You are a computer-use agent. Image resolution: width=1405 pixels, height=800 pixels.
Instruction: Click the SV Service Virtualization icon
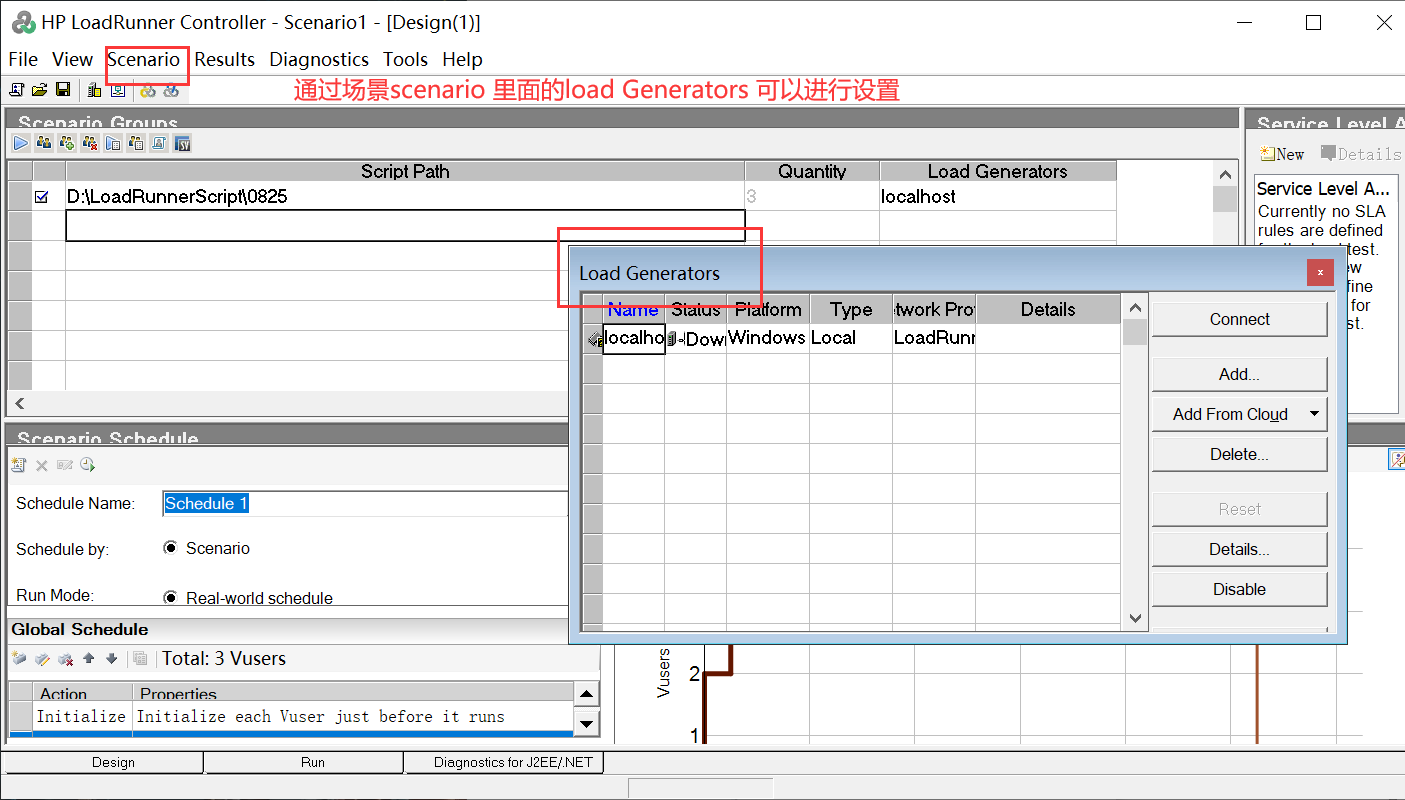click(183, 143)
